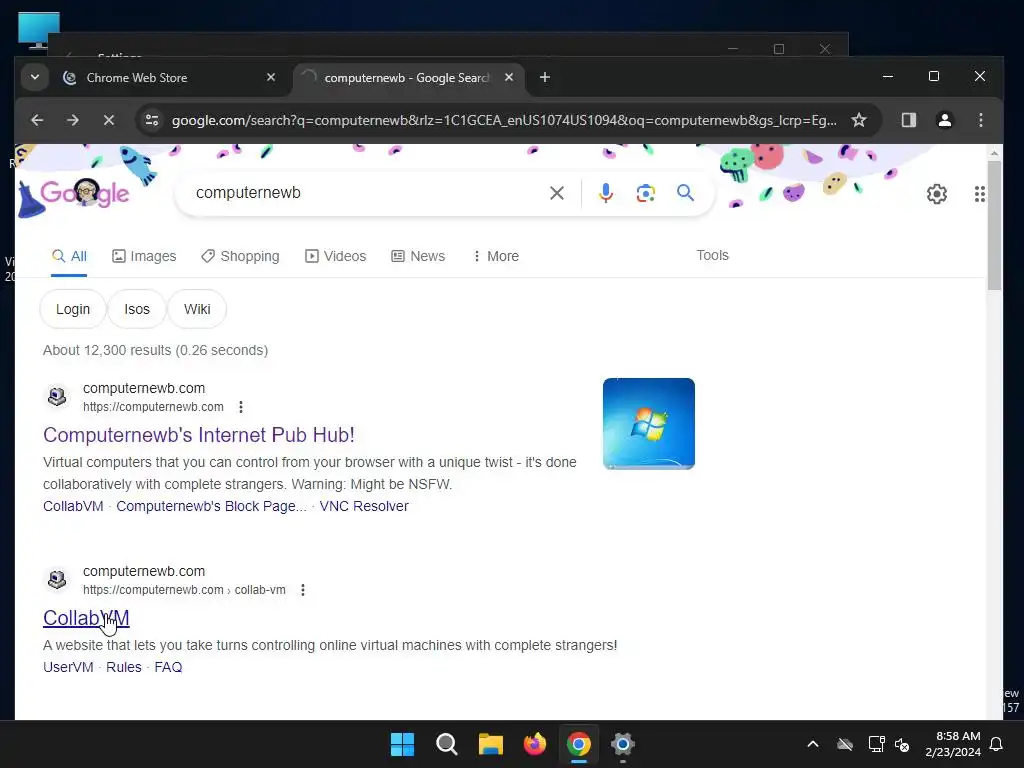Screen dimensions: 1024x768
Task: Open the Google apps grid
Action: point(980,194)
